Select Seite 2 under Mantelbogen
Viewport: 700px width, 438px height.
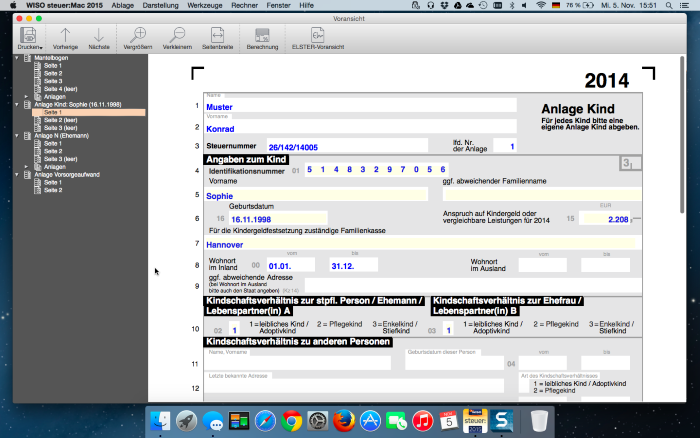(53, 73)
